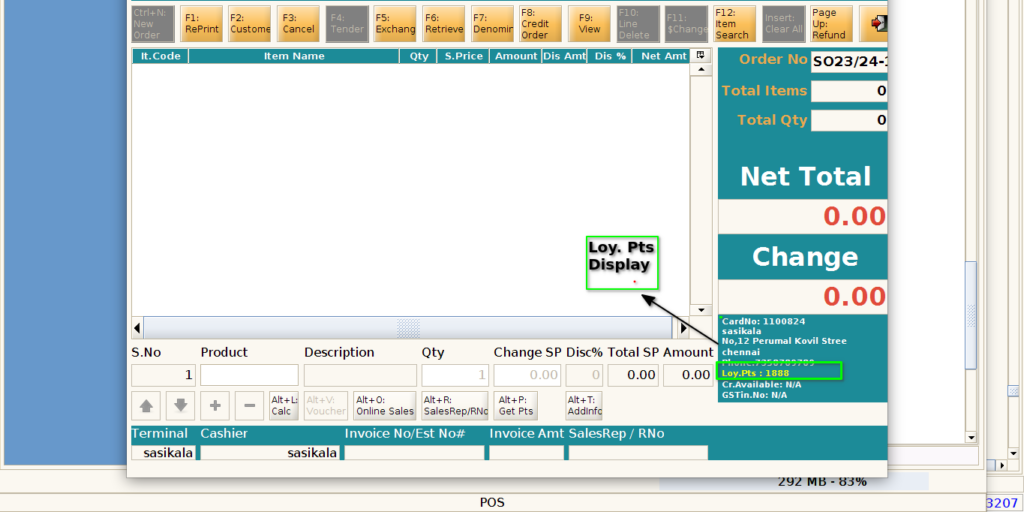1024x512 pixels.
Task: Click F10 Line Delete button
Action: [637, 24]
